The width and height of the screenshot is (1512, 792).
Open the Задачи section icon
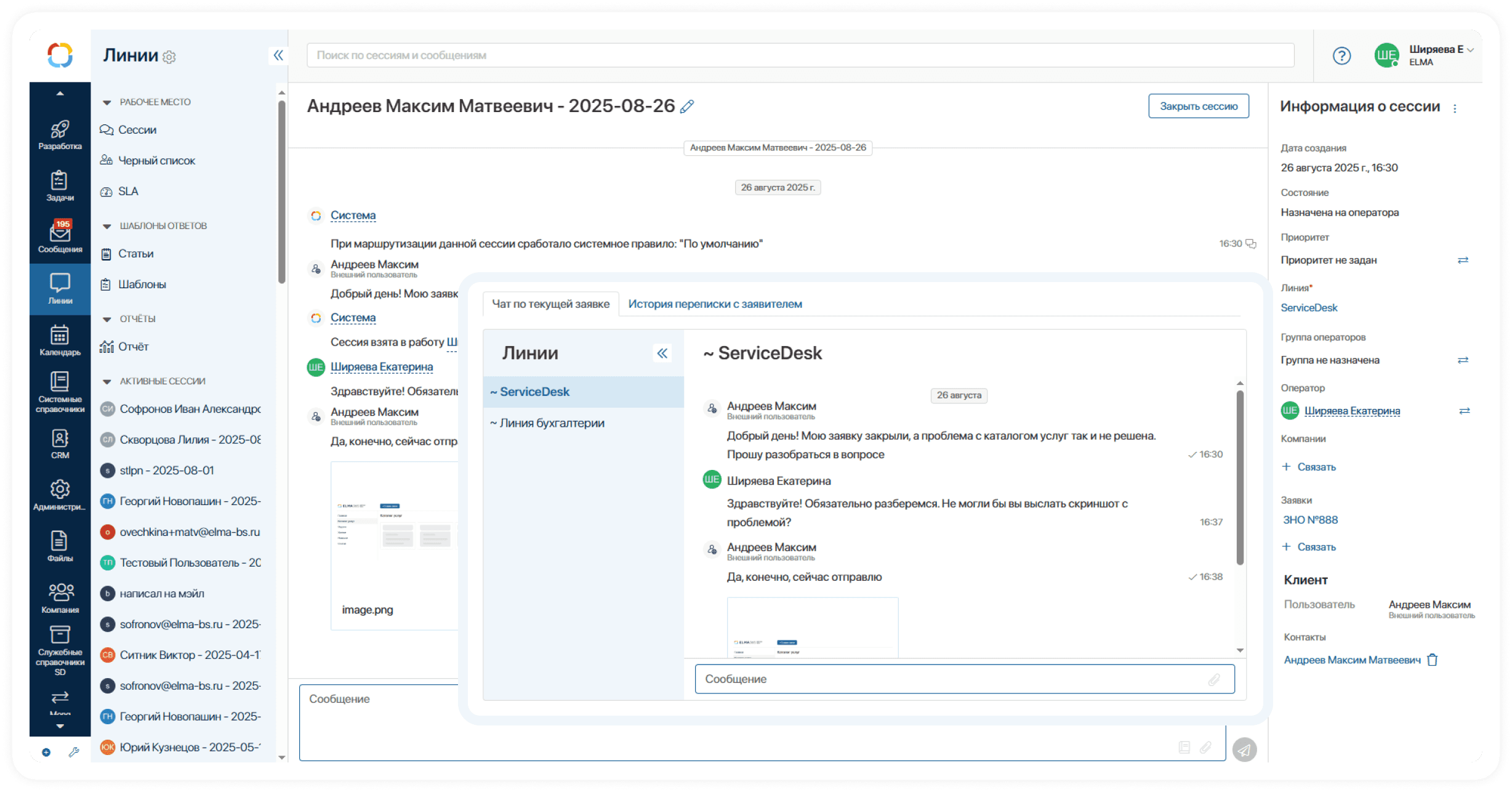(x=60, y=186)
